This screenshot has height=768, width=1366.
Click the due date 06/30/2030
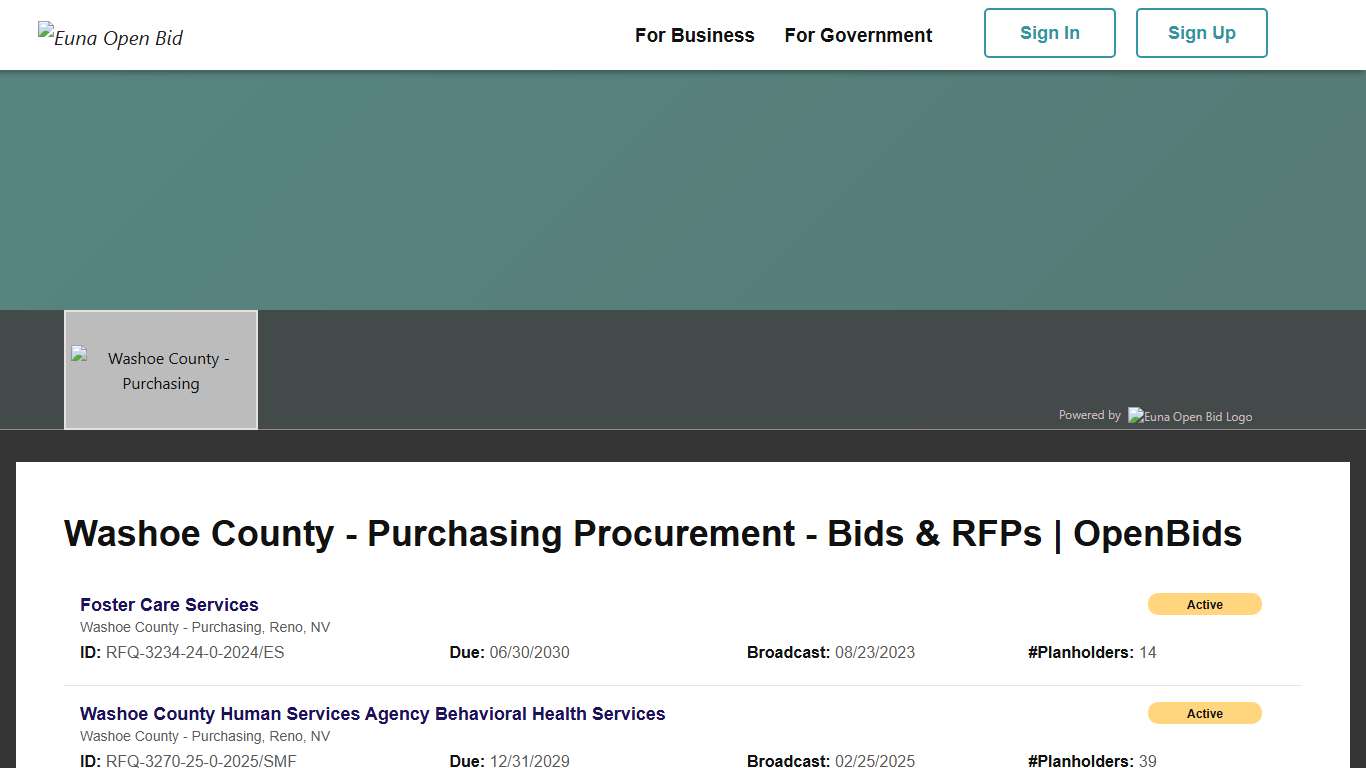click(x=529, y=652)
